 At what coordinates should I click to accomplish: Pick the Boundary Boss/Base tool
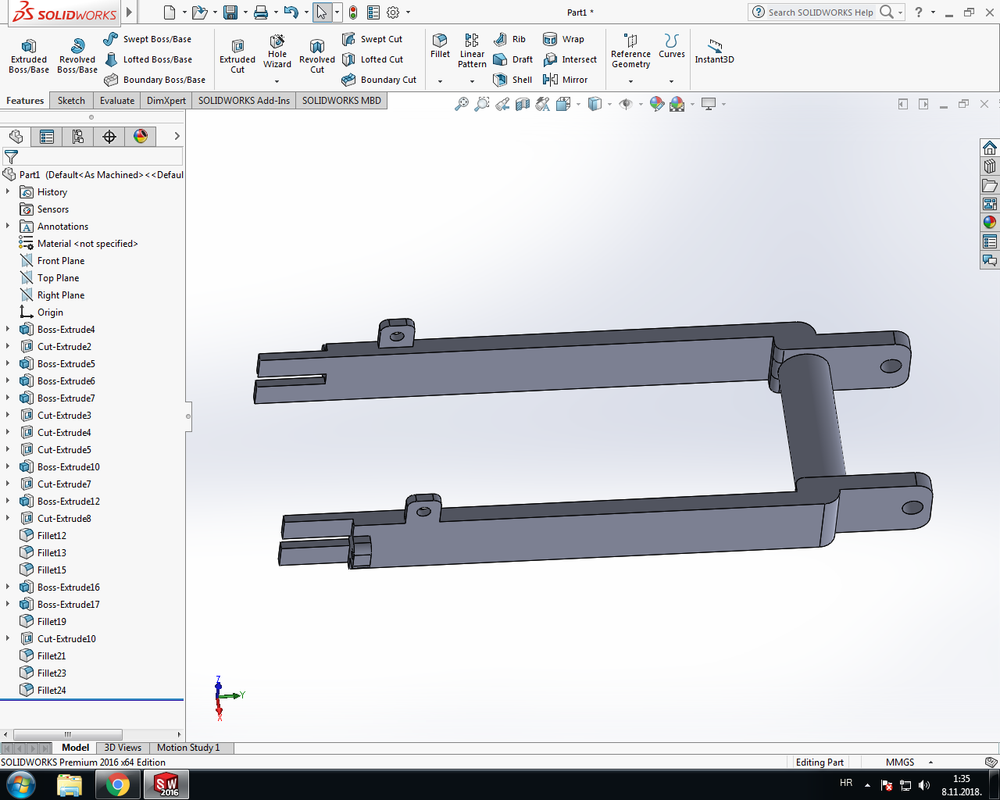[154, 80]
